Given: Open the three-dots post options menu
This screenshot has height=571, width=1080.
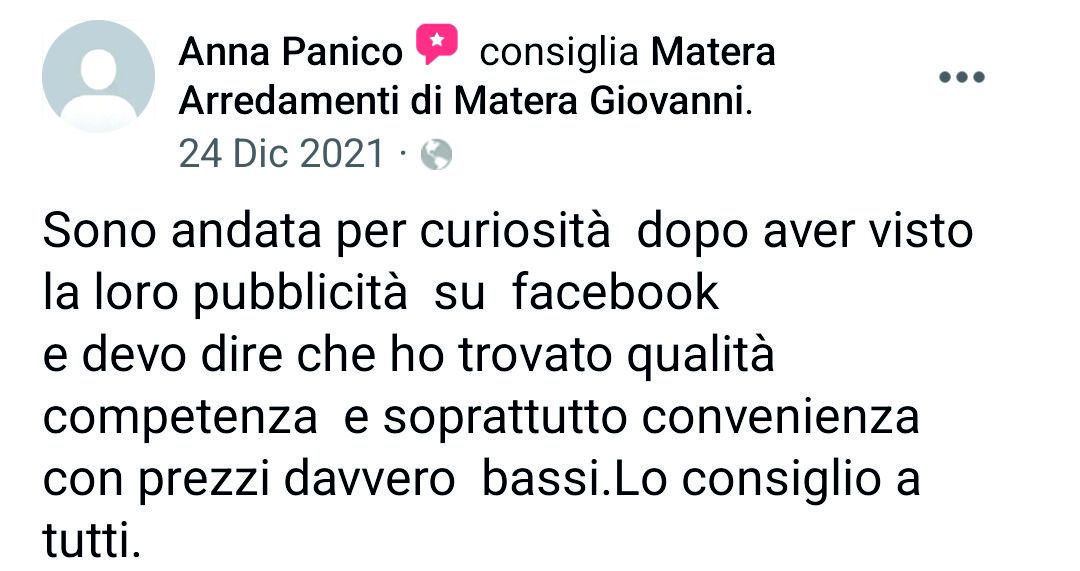Looking at the screenshot, I should (x=962, y=76).
